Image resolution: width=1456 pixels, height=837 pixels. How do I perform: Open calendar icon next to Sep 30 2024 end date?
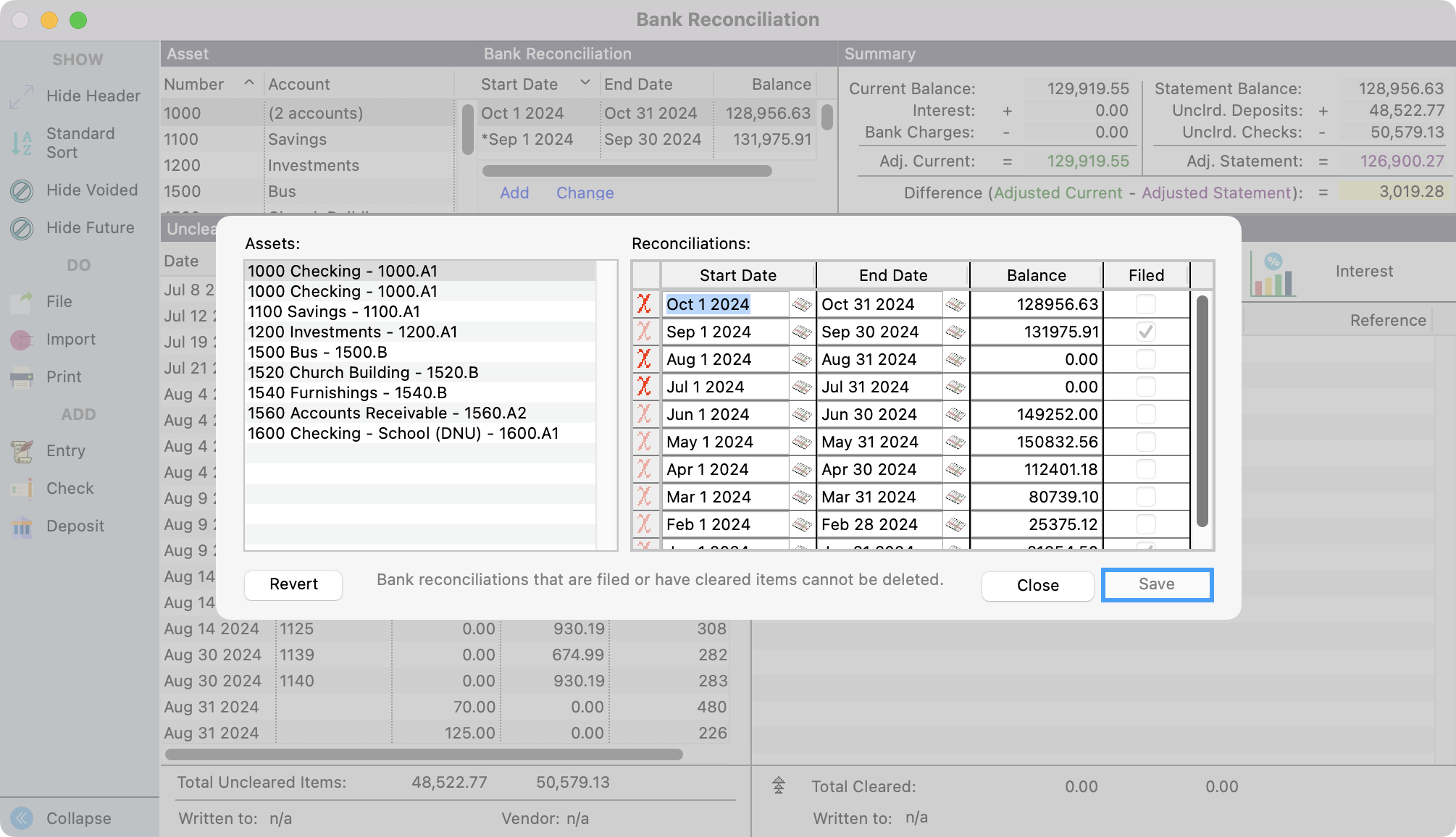point(955,332)
